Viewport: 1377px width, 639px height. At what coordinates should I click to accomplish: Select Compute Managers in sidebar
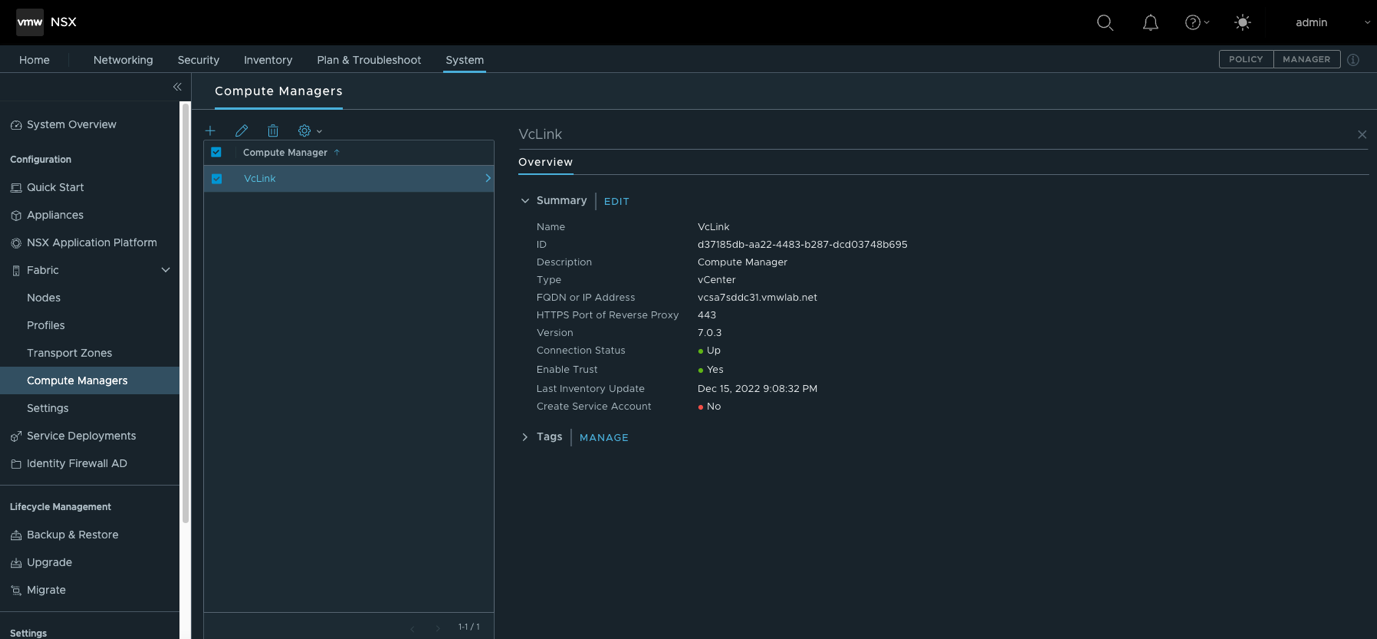point(89,381)
